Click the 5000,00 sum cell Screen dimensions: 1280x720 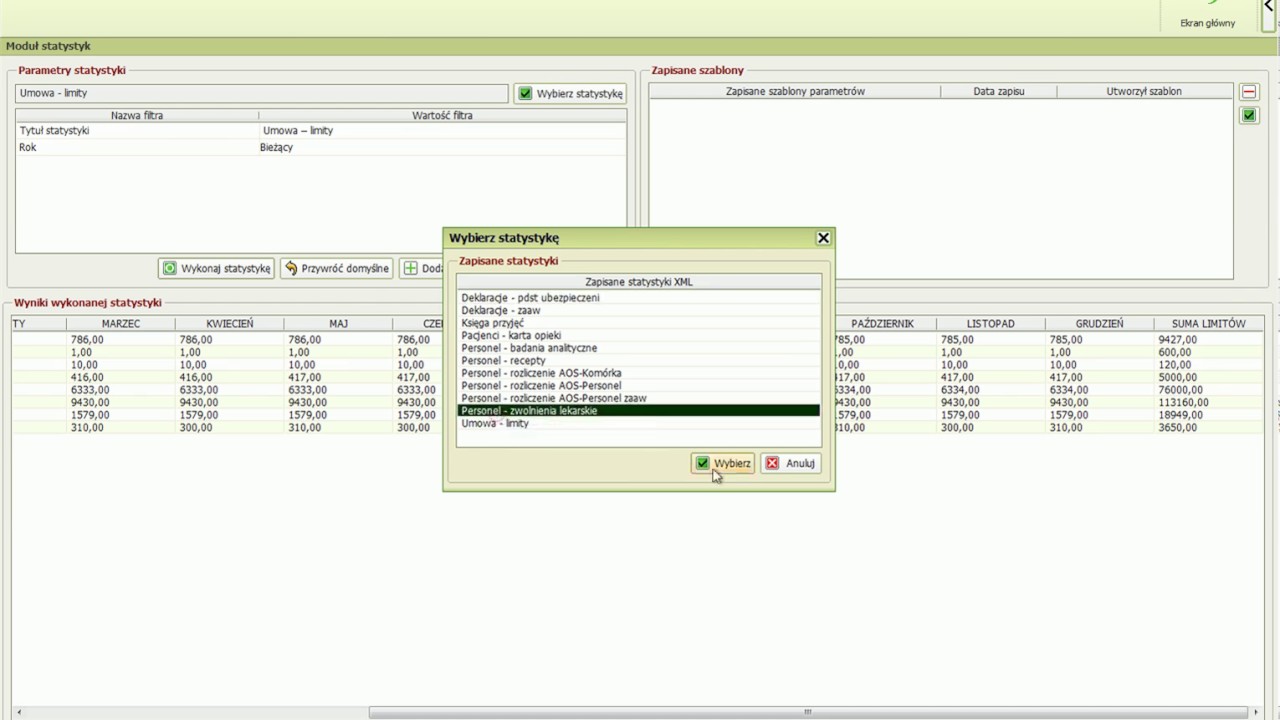[1177, 378]
